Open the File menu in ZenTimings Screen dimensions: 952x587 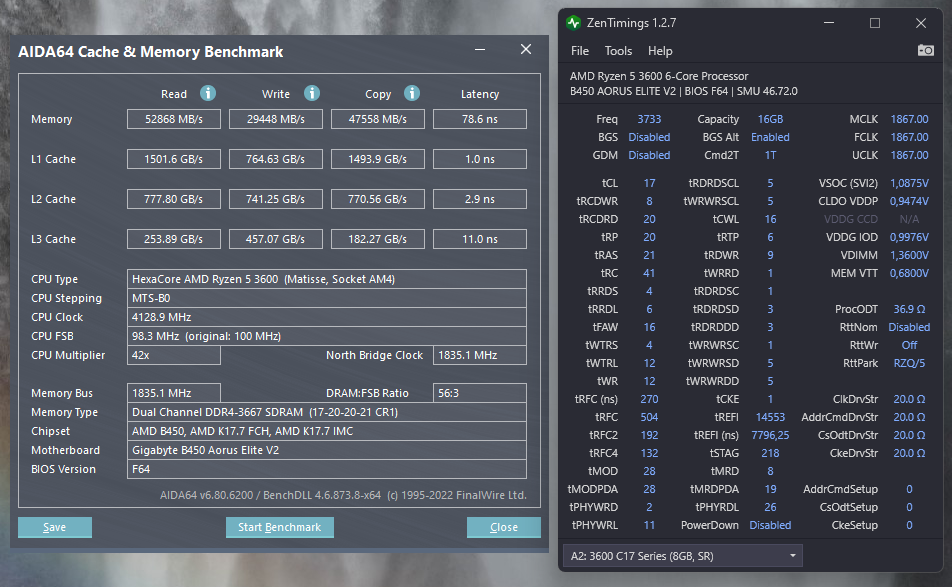tap(580, 51)
